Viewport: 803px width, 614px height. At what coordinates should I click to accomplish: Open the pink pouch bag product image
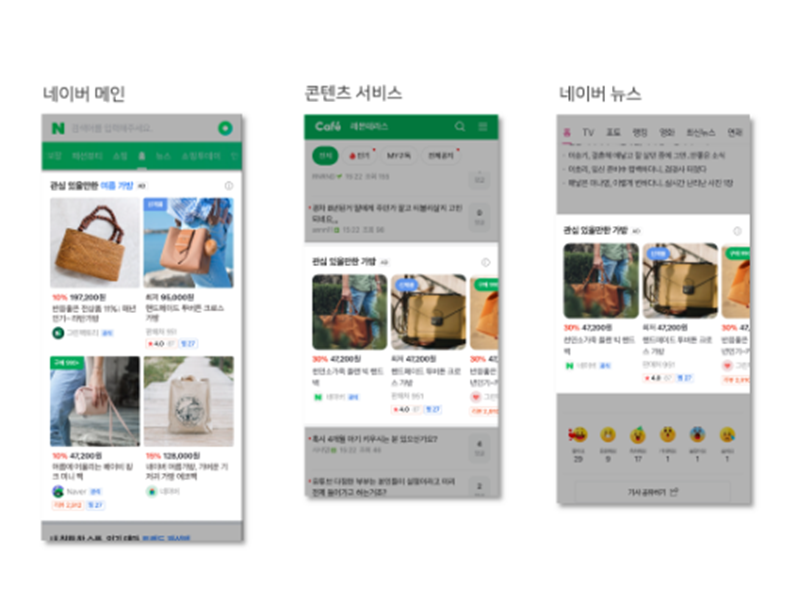tap(95, 401)
